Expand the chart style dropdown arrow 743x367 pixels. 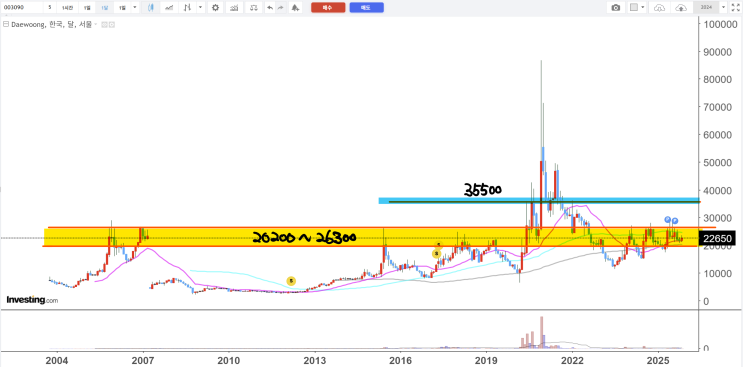point(200,8)
